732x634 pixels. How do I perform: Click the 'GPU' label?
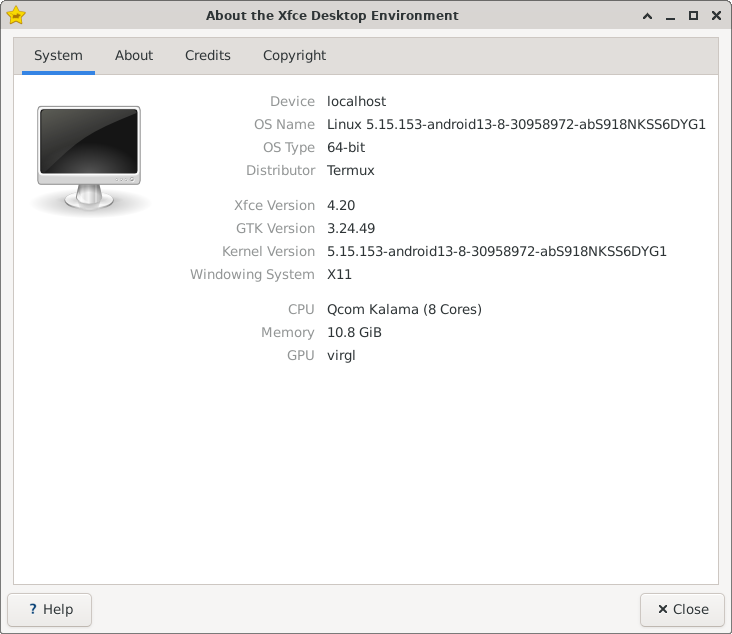[x=301, y=356]
